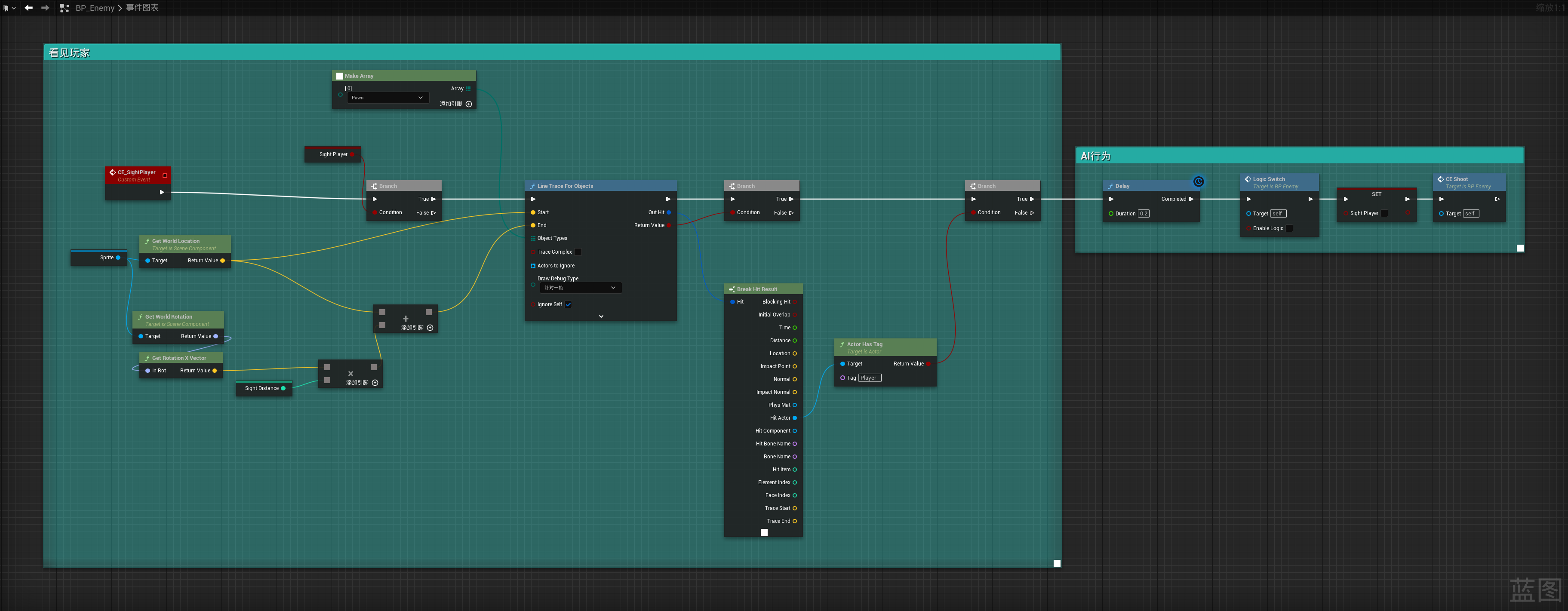
Task: Open the Pawn object type dropdown
Action: 388,98
